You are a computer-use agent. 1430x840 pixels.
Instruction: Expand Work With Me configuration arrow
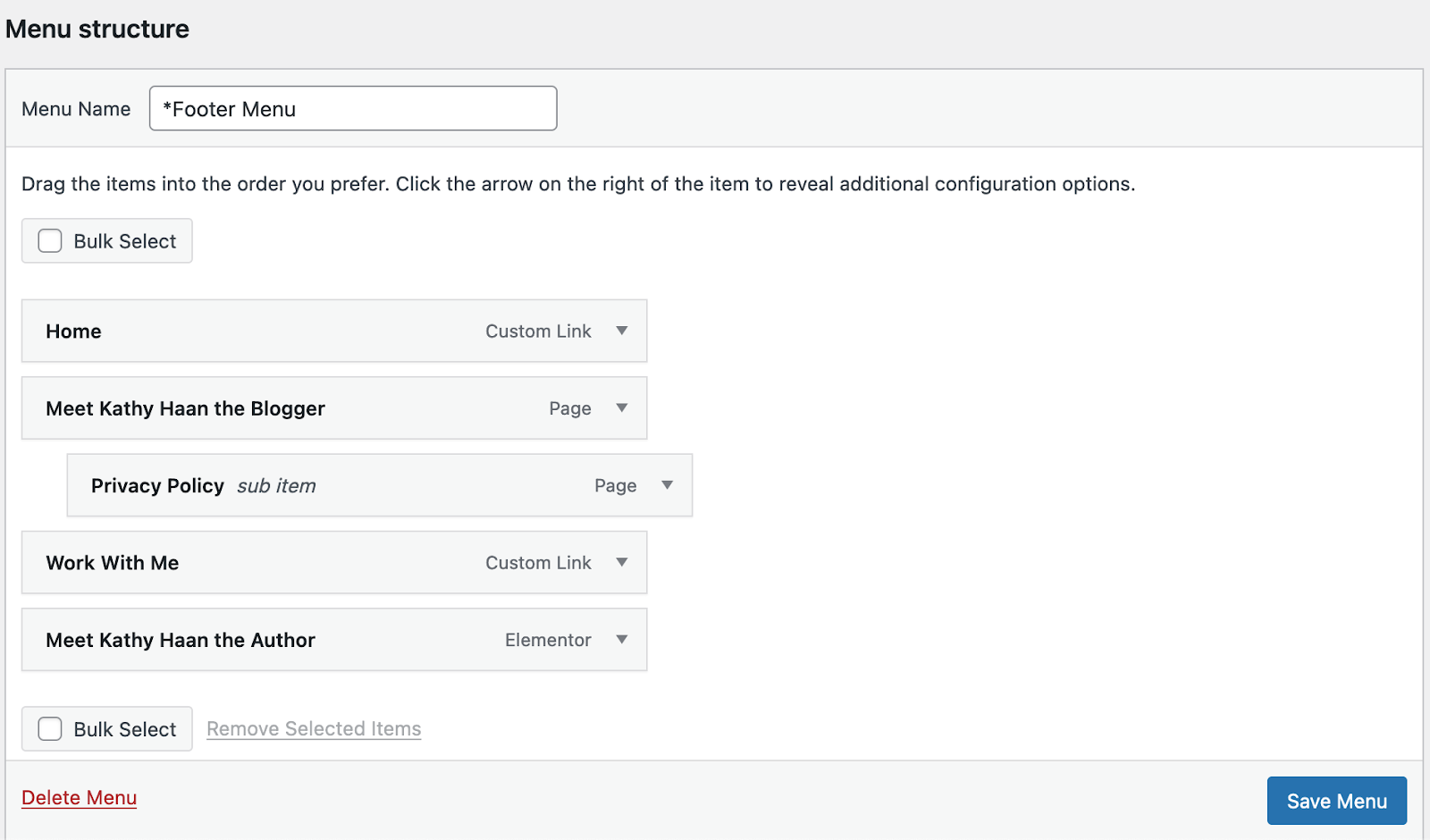621,563
